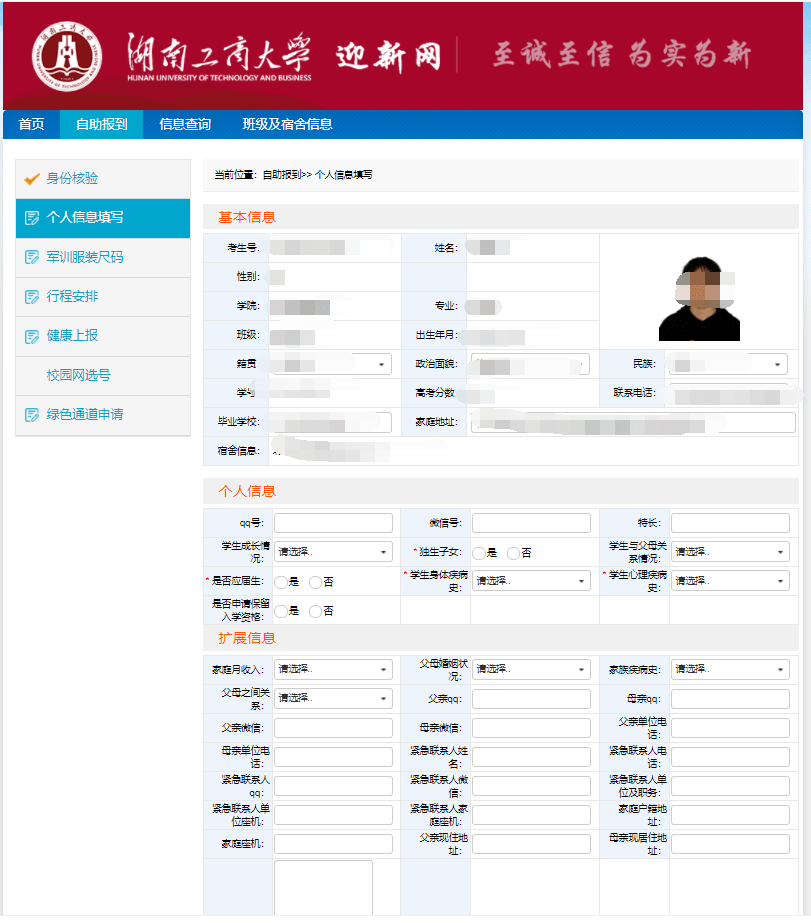Click the qq号 input field
Screen dimensions: 811x923
click(x=333, y=522)
